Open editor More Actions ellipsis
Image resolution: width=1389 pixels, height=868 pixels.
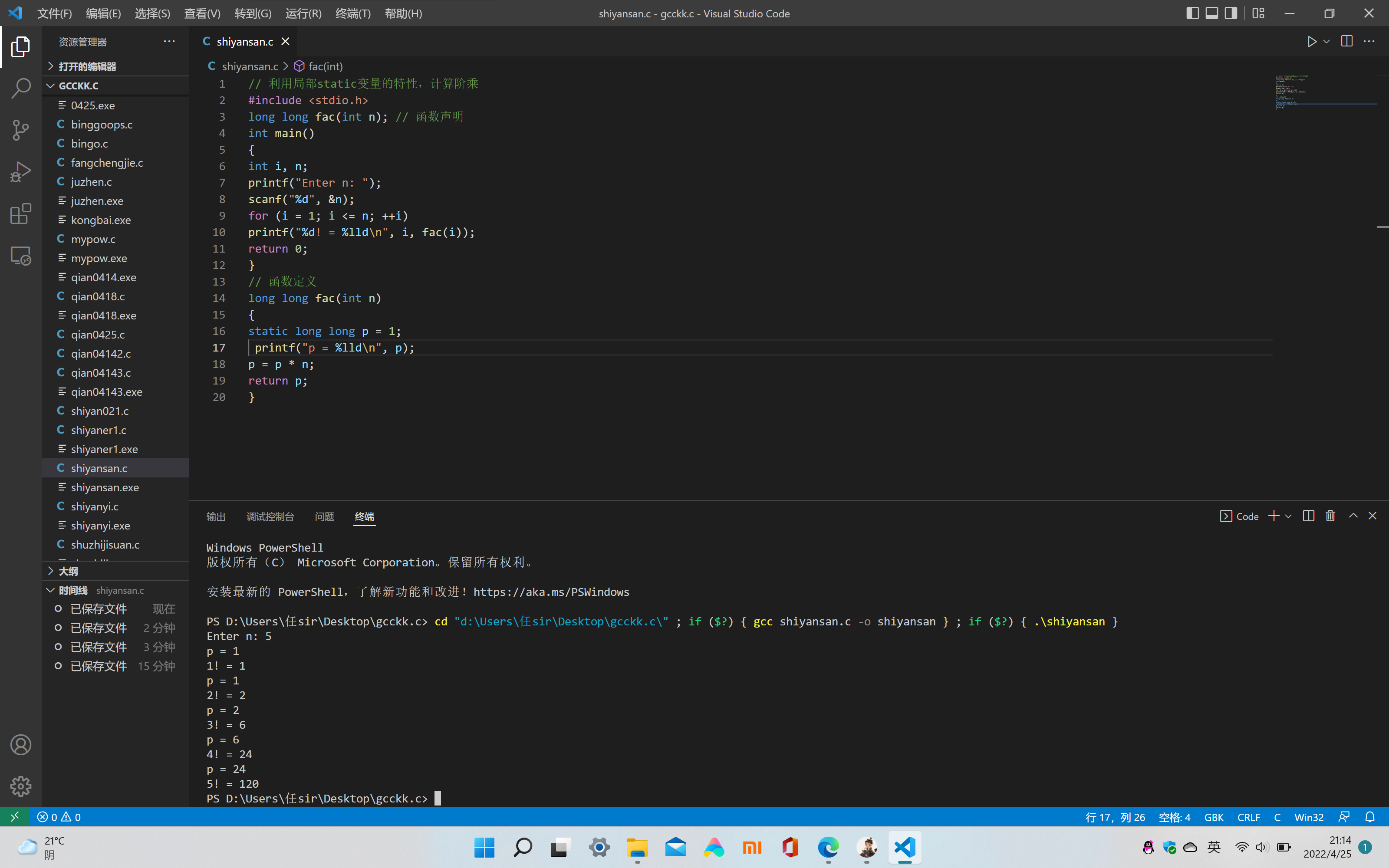[x=1369, y=41]
